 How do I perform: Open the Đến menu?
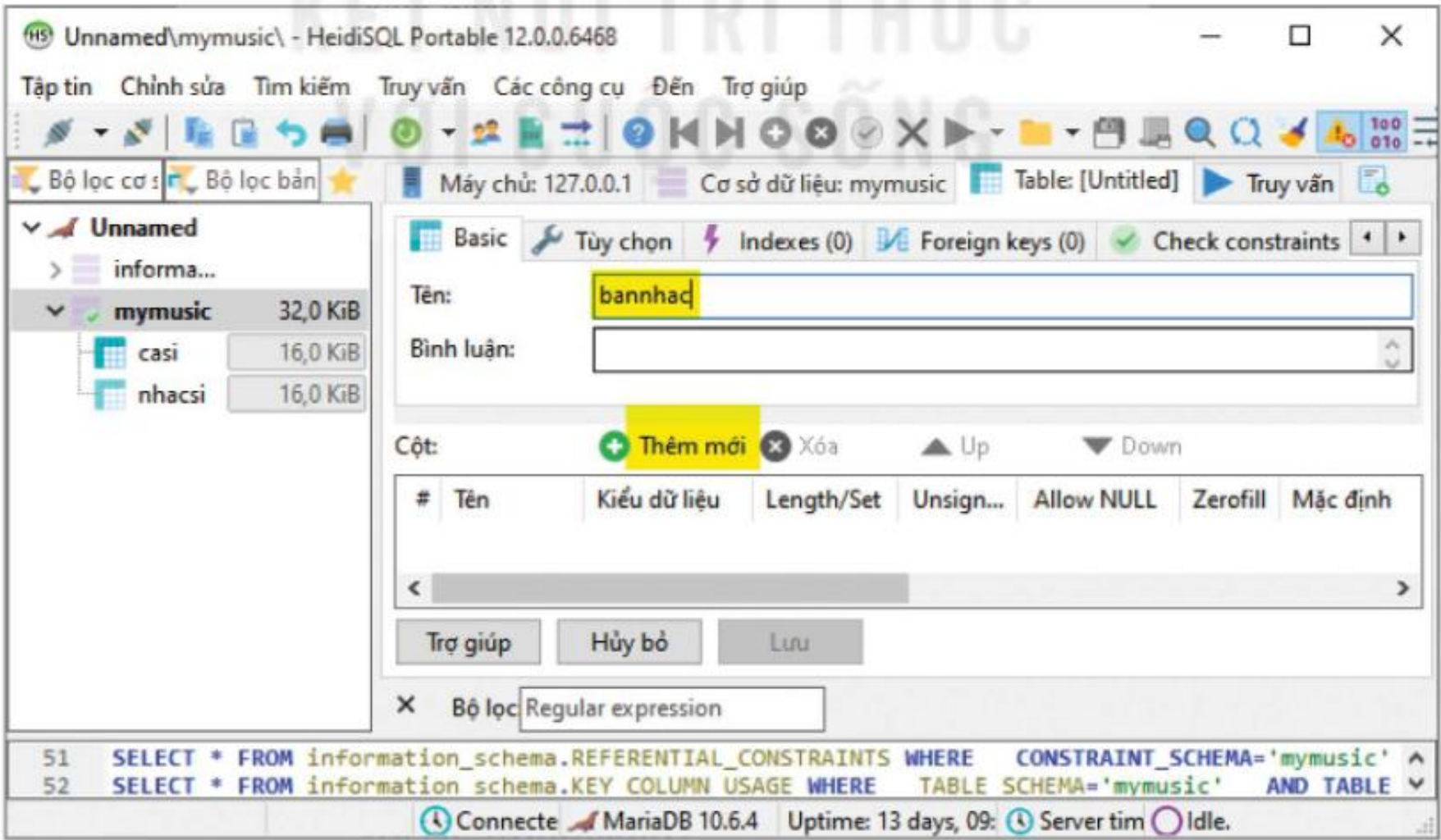coord(673,86)
